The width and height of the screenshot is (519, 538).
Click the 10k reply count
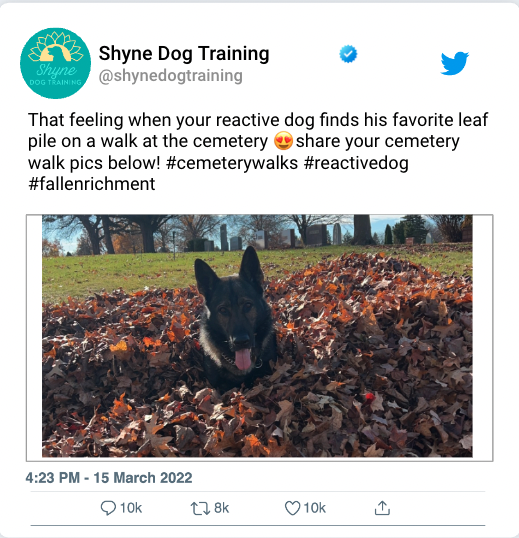coord(131,508)
